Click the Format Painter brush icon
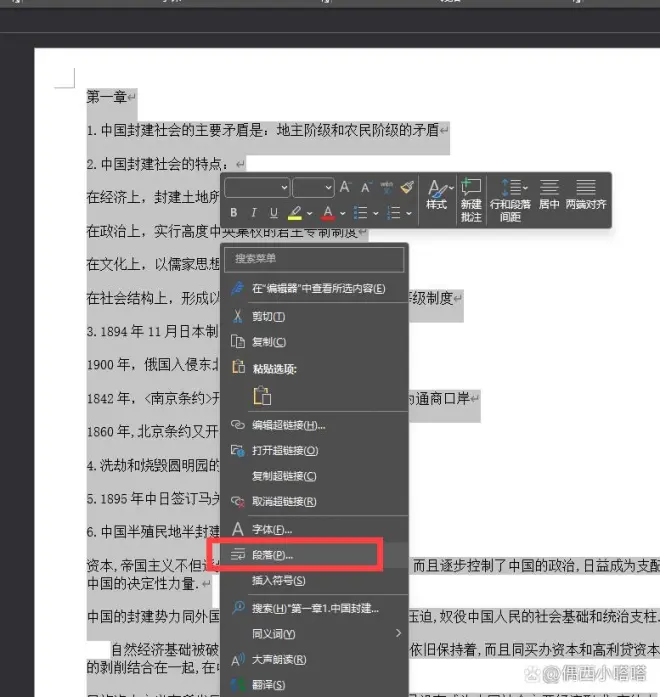 (x=407, y=187)
